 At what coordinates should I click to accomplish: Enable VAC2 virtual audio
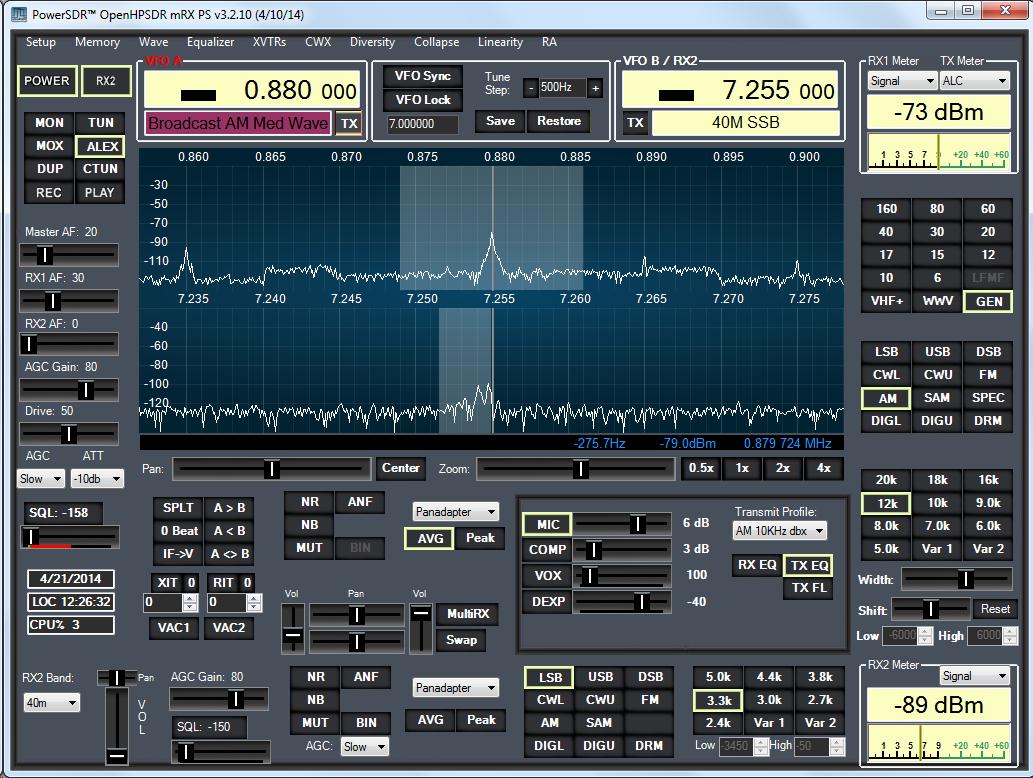point(229,628)
